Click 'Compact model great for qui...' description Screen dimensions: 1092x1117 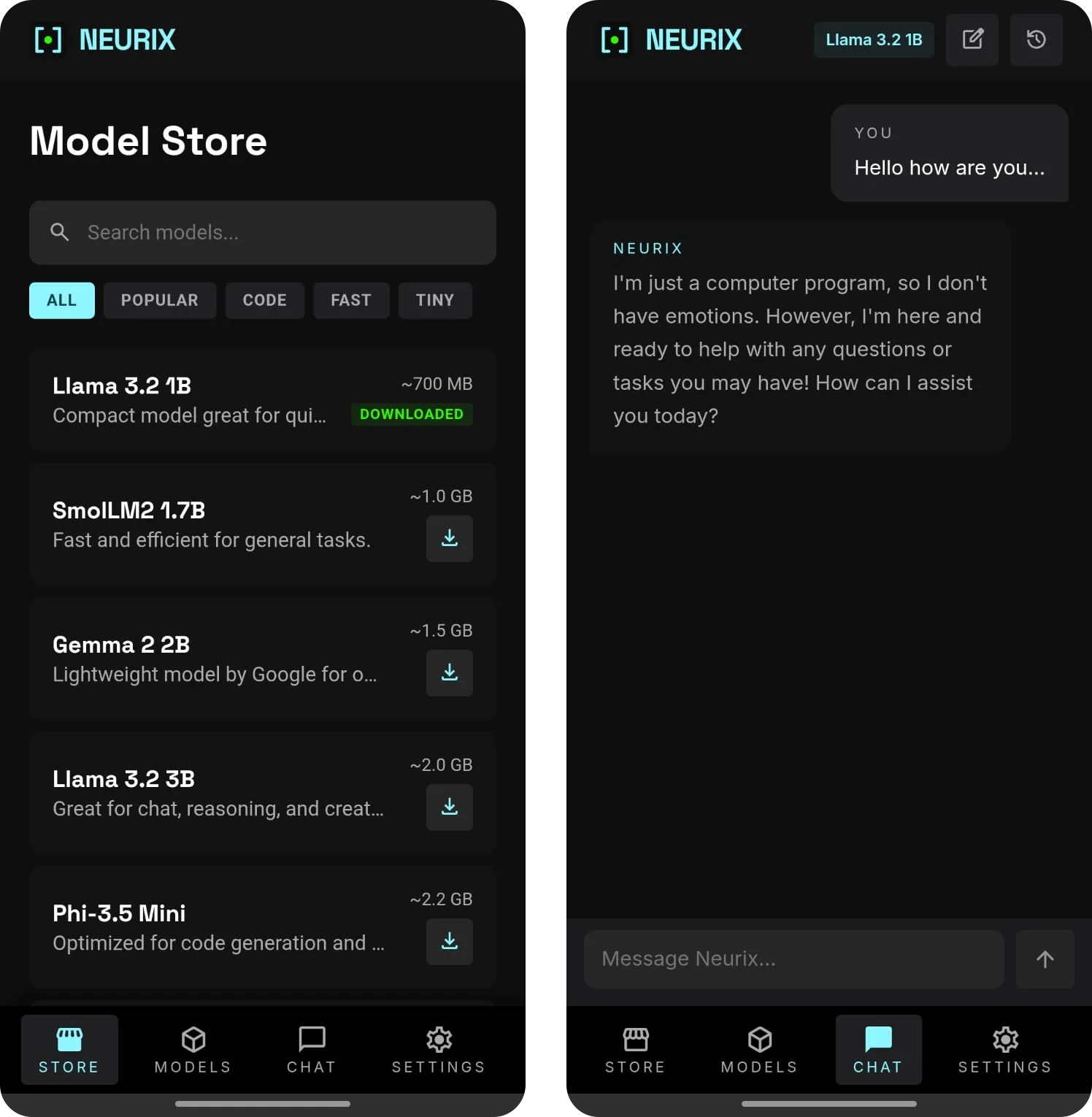click(x=189, y=415)
